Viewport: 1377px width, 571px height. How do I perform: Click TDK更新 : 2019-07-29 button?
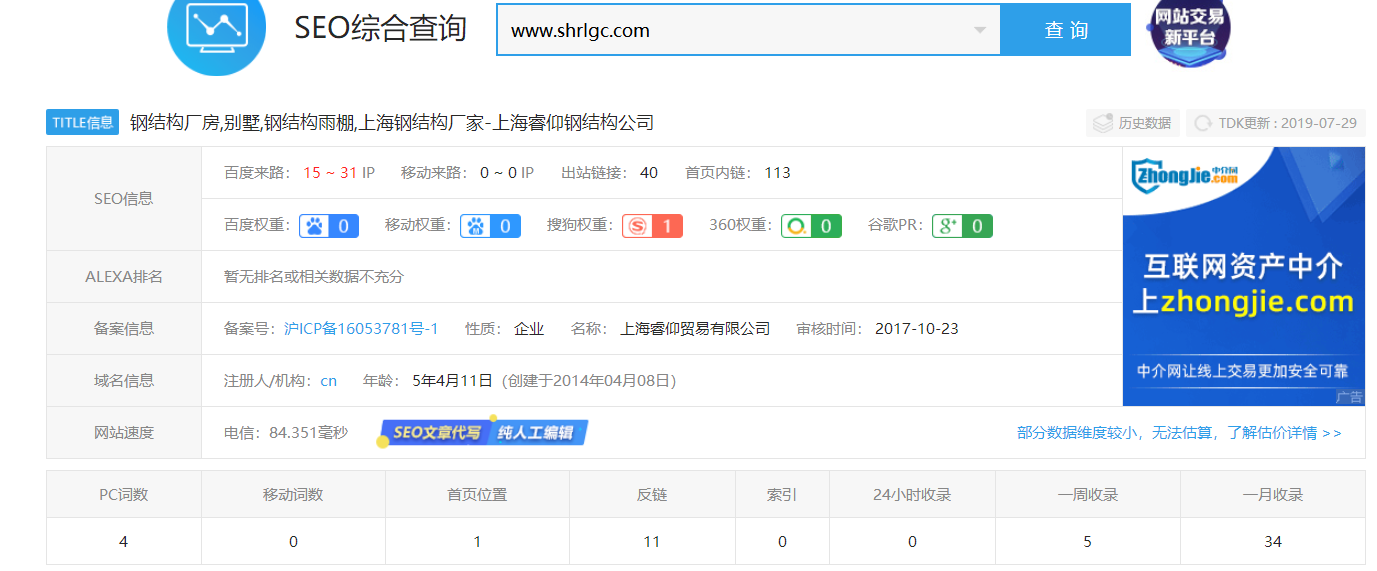pyautogui.click(x=1275, y=123)
